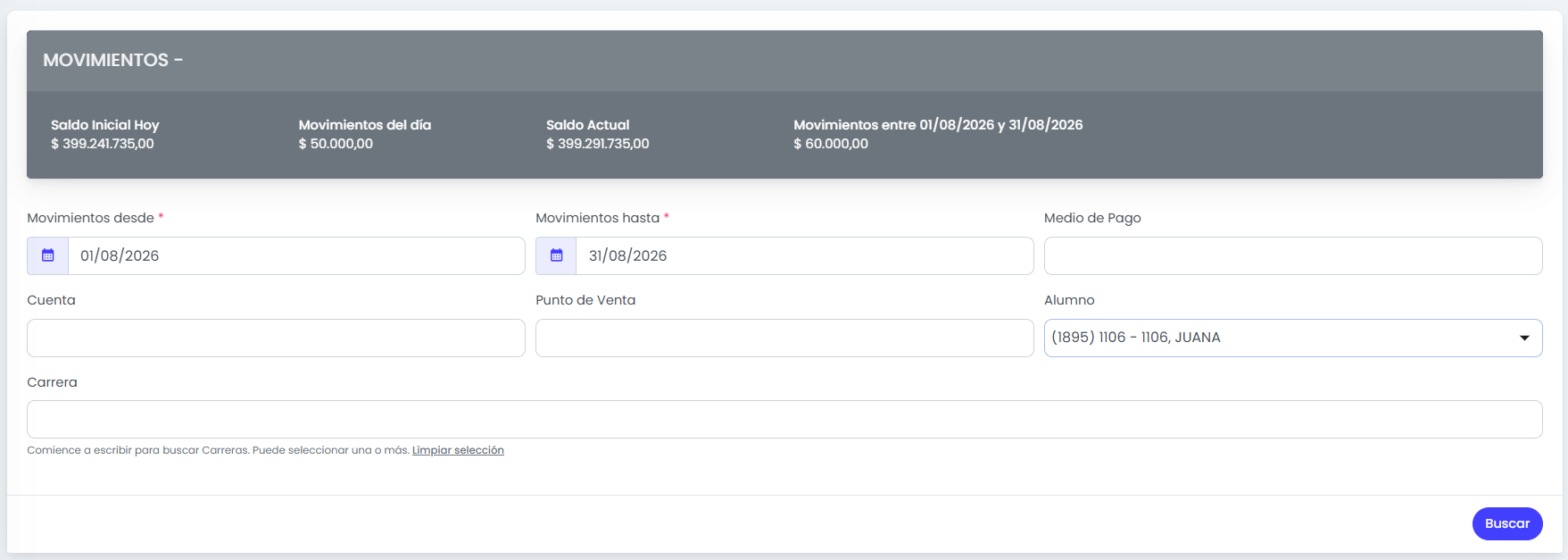Open calendar for Movimientos hasta date
The height and width of the screenshot is (560, 1568).
[556, 255]
